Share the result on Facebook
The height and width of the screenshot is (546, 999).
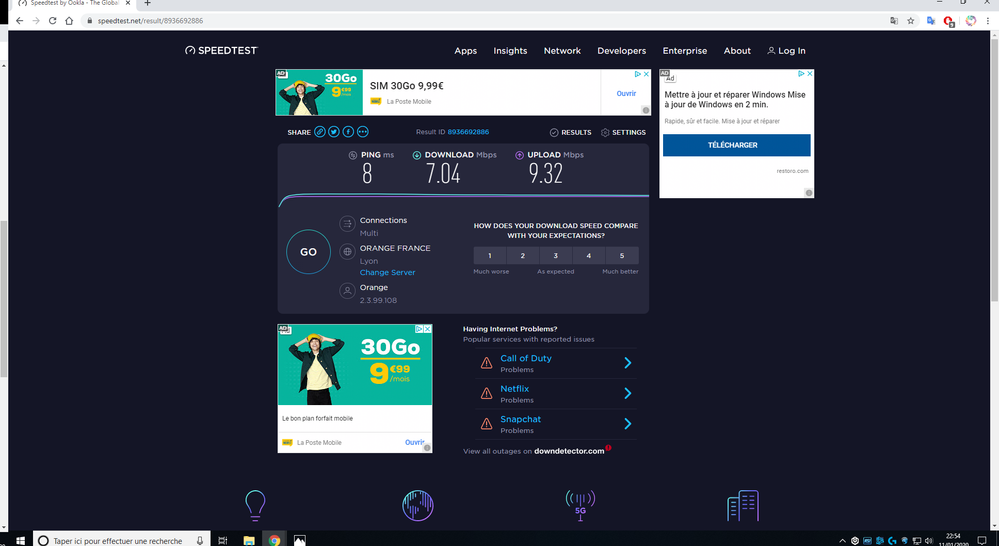pos(348,132)
